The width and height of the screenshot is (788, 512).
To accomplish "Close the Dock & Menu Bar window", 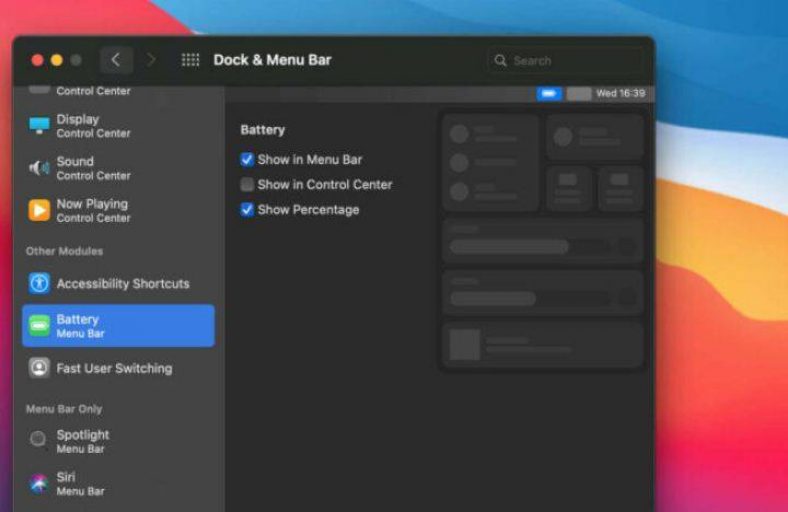I will [37, 60].
